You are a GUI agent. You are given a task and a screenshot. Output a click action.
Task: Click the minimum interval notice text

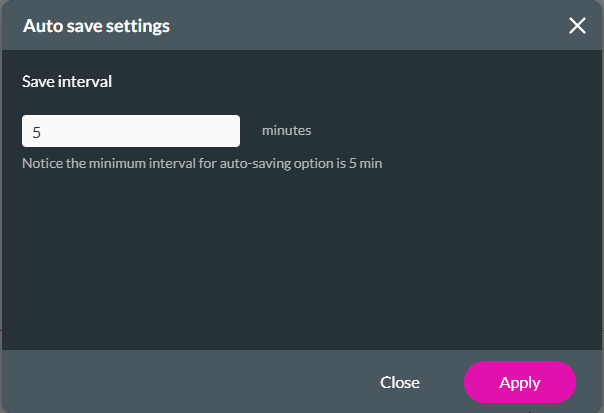202,162
